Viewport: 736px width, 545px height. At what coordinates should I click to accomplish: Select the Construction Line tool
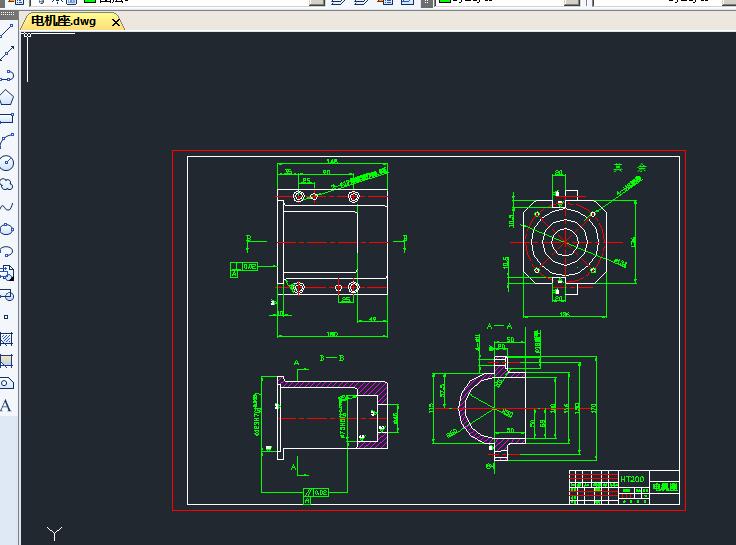tap(7, 53)
